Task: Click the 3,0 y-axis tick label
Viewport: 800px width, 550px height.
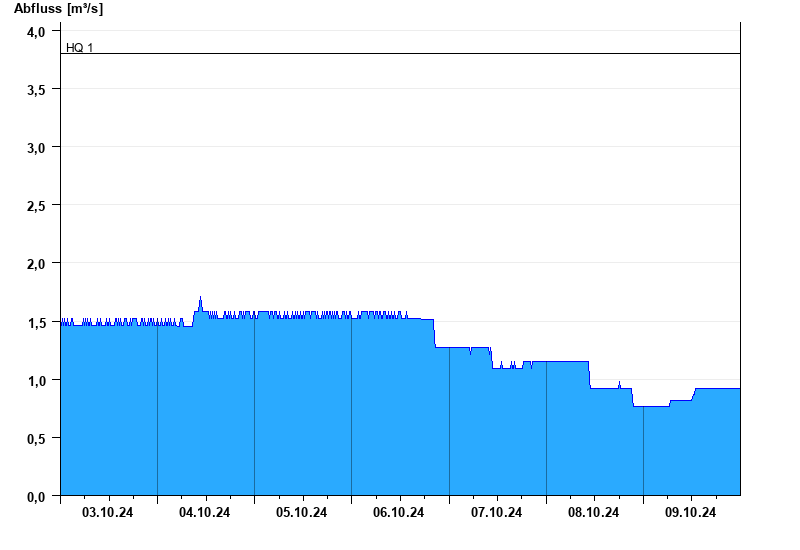Action: coord(36,148)
